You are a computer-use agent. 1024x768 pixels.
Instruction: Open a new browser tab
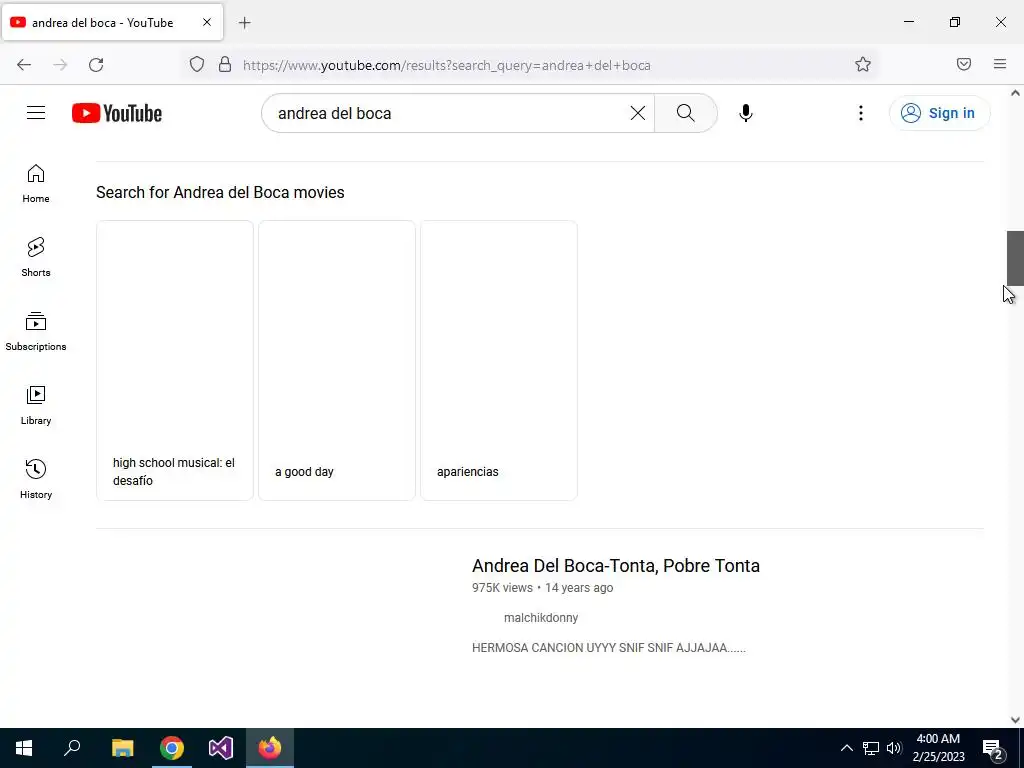pyautogui.click(x=244, y=23)
